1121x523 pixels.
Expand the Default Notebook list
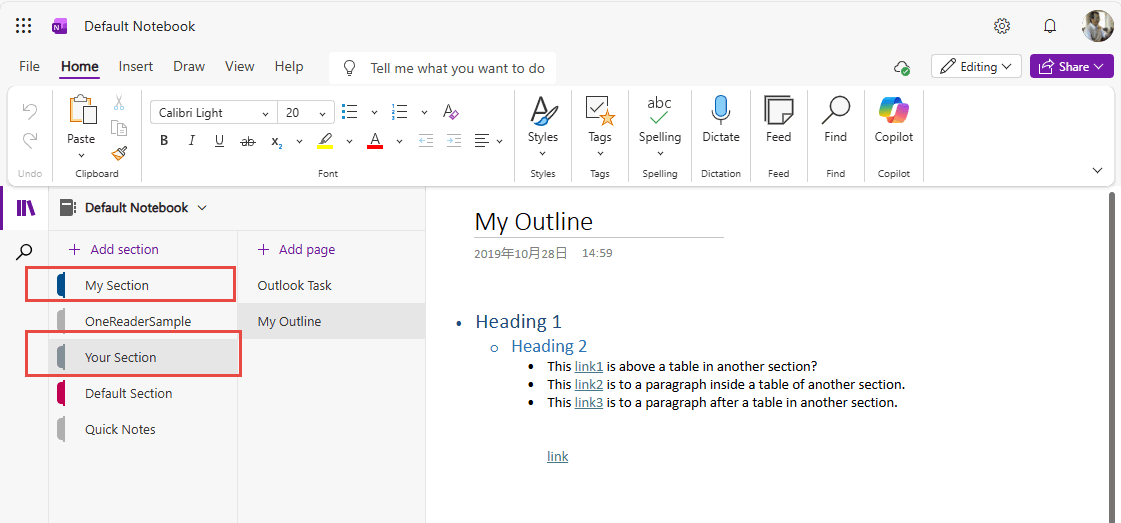pos(202,208)
